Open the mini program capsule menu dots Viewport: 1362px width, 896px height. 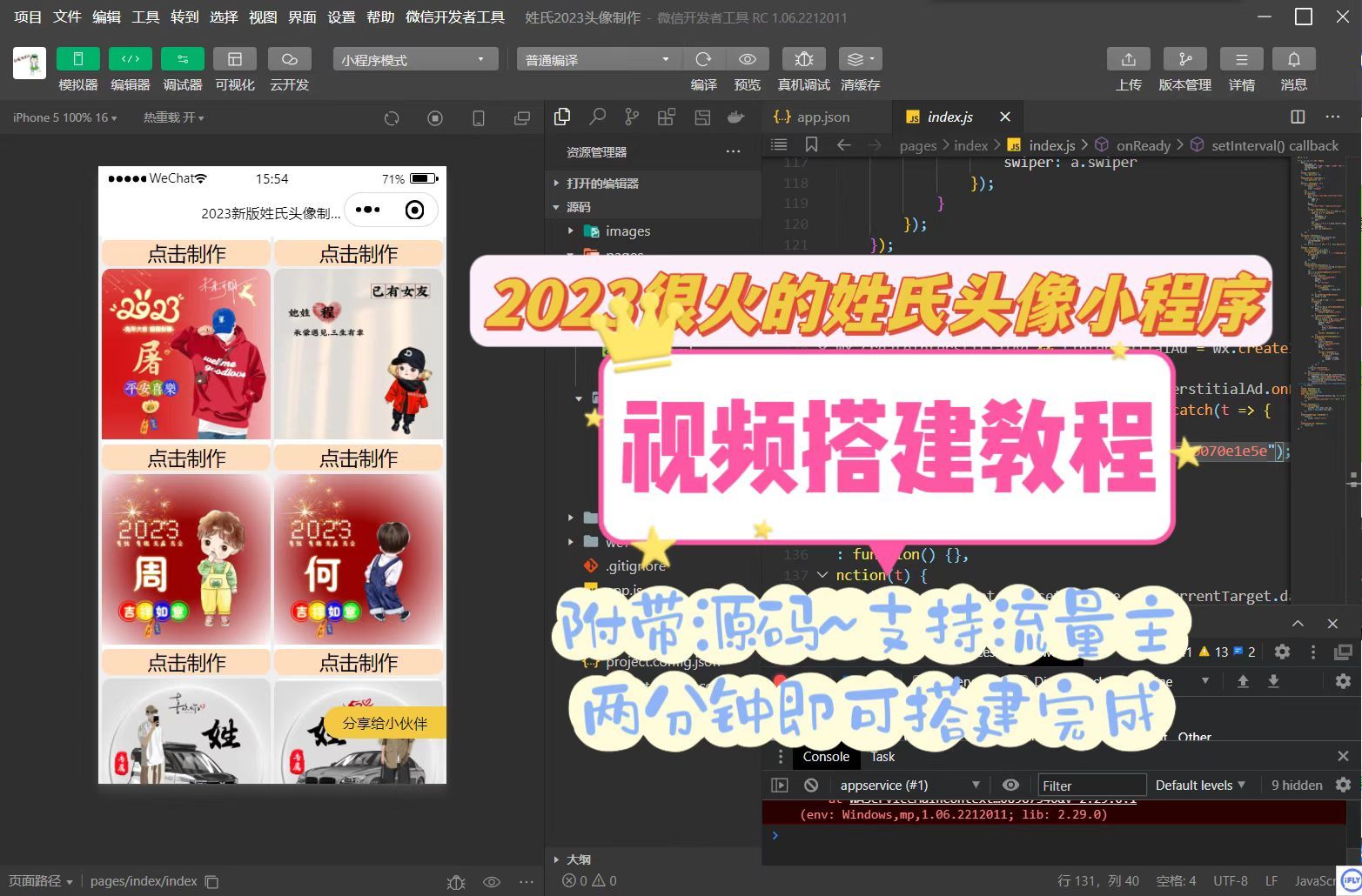pos(368,210)
